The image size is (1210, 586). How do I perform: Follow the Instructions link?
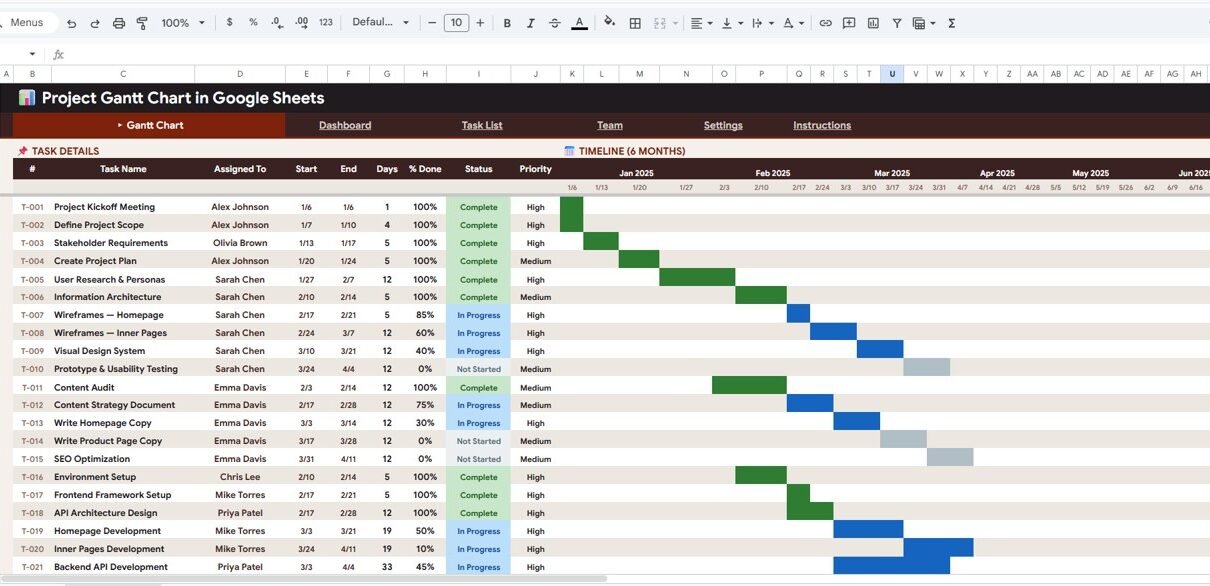coord(822,126)
